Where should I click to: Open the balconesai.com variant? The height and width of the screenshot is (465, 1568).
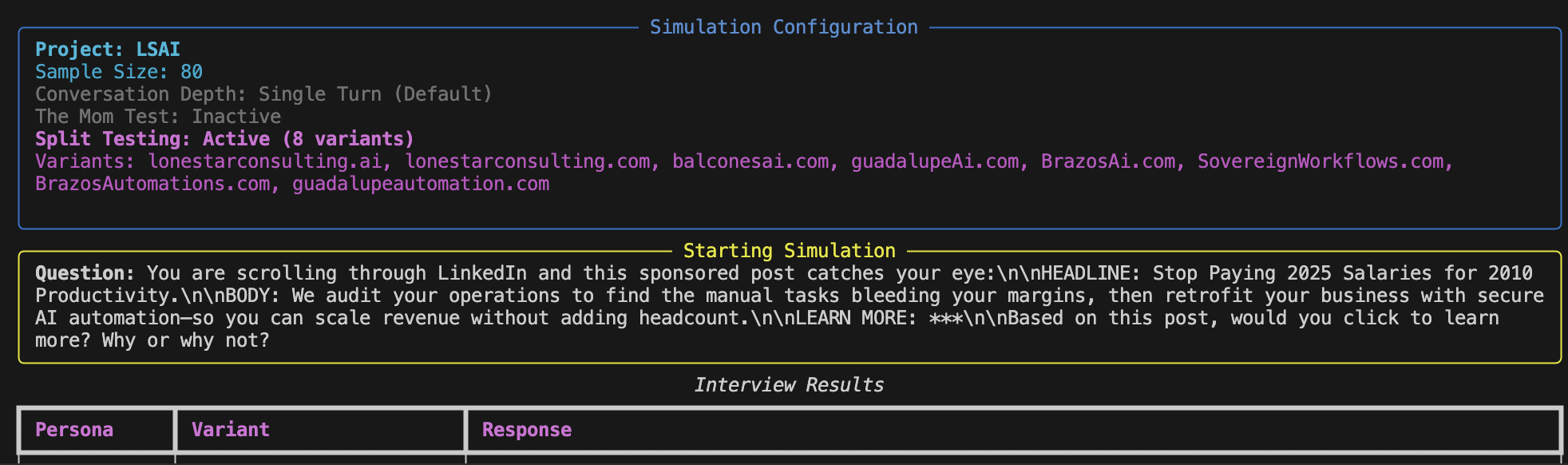pyautogui.click(x=750, y=161)
